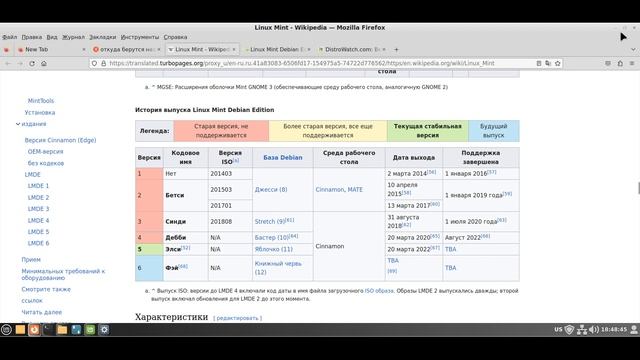Jump to LMDE 6 in sidebar
The width and height of the screenshot is (640, 360).
[38, 243]
